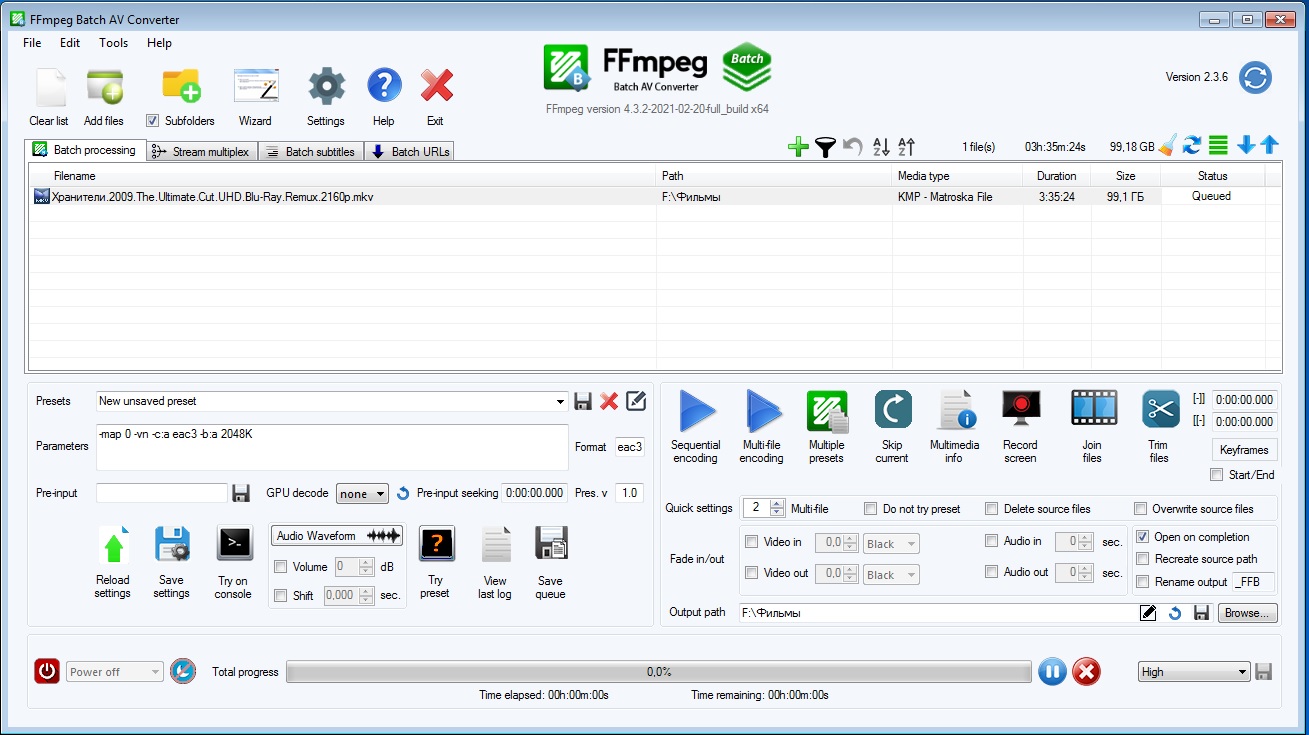Enable Delete source files option
Viewport: 1309px width, 735px height.
pyautogui.click(x=992, y=509)
